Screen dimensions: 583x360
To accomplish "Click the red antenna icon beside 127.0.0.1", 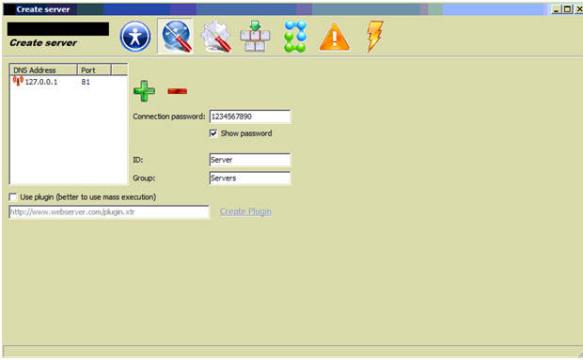I will pyautogui.click(x=18, y=81).
